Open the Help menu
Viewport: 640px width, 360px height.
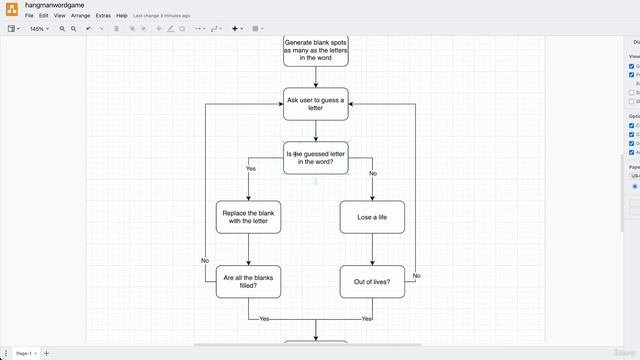tap(122, 16)
